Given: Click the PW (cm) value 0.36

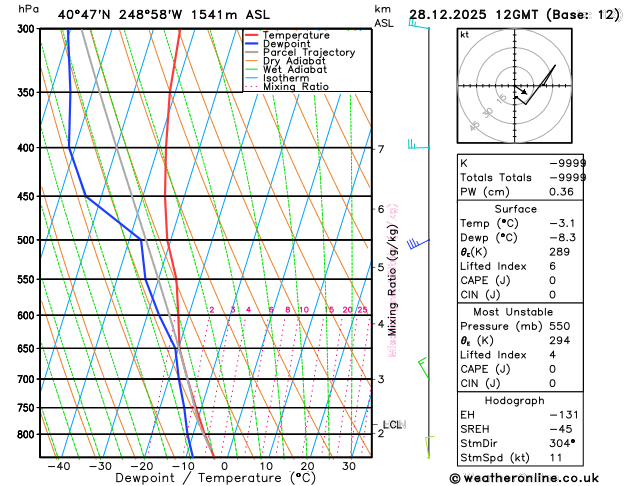Looking at the screenshot, I should point(561,192).
